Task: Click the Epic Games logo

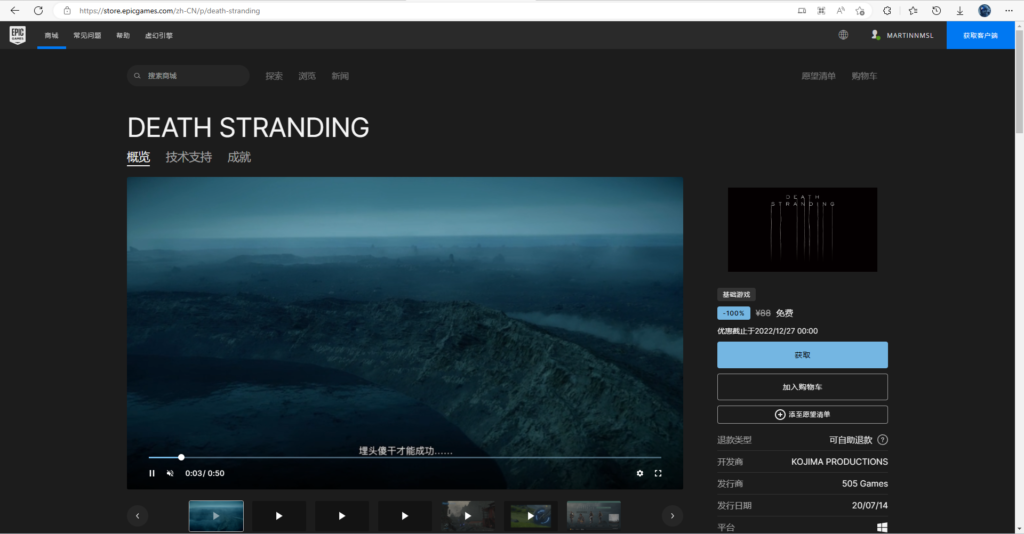Action: (x=18, y=35)
